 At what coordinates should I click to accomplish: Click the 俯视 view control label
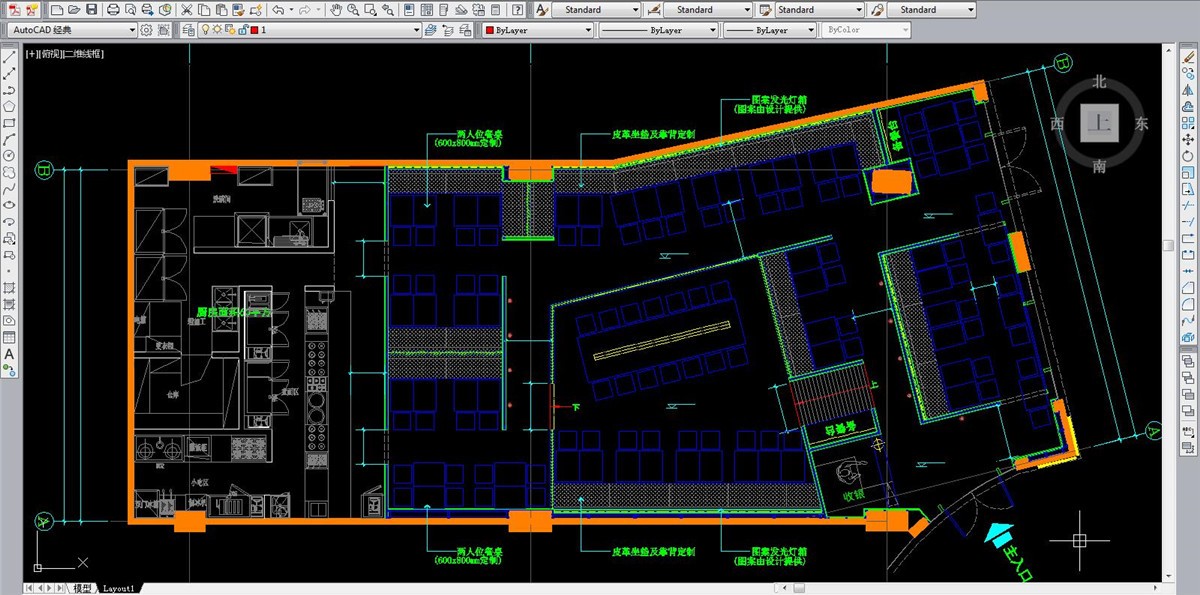pyautogui.click(x=49, y=52)
